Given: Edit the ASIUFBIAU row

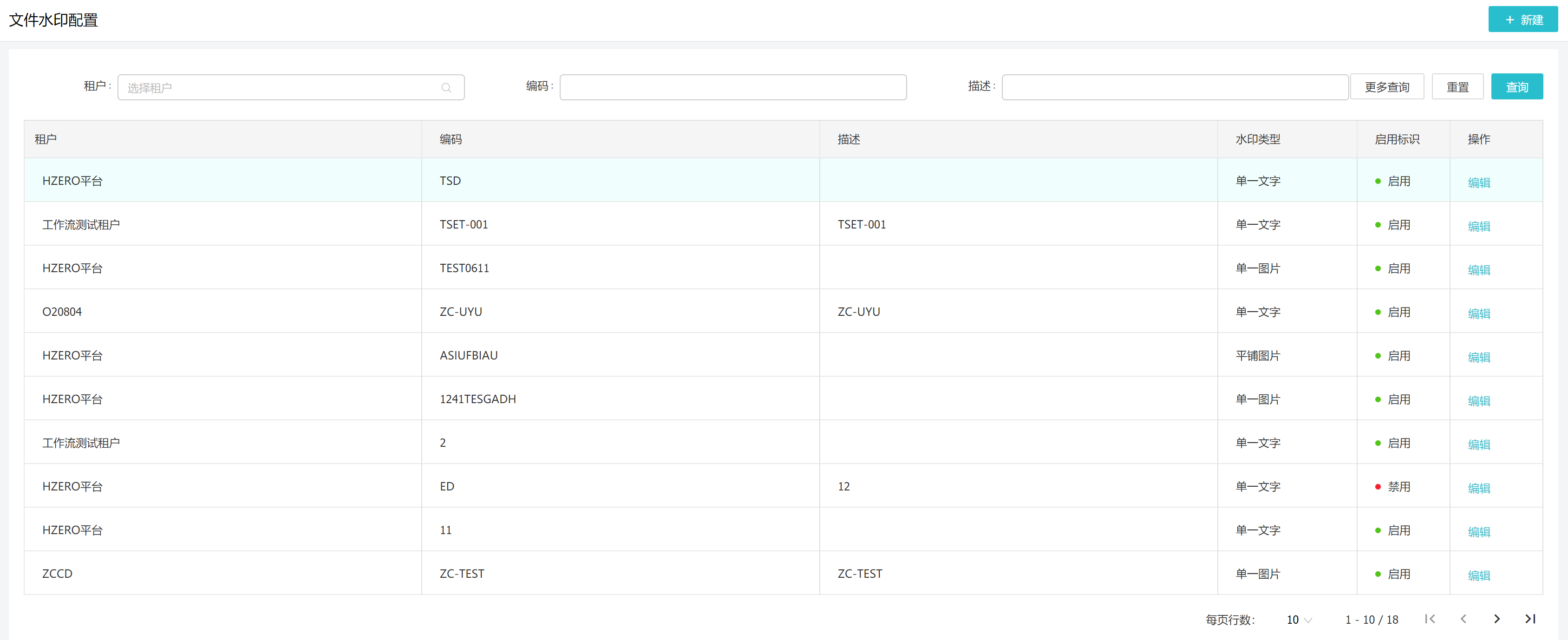Looking at the screenshot, I should (1478, 357).
